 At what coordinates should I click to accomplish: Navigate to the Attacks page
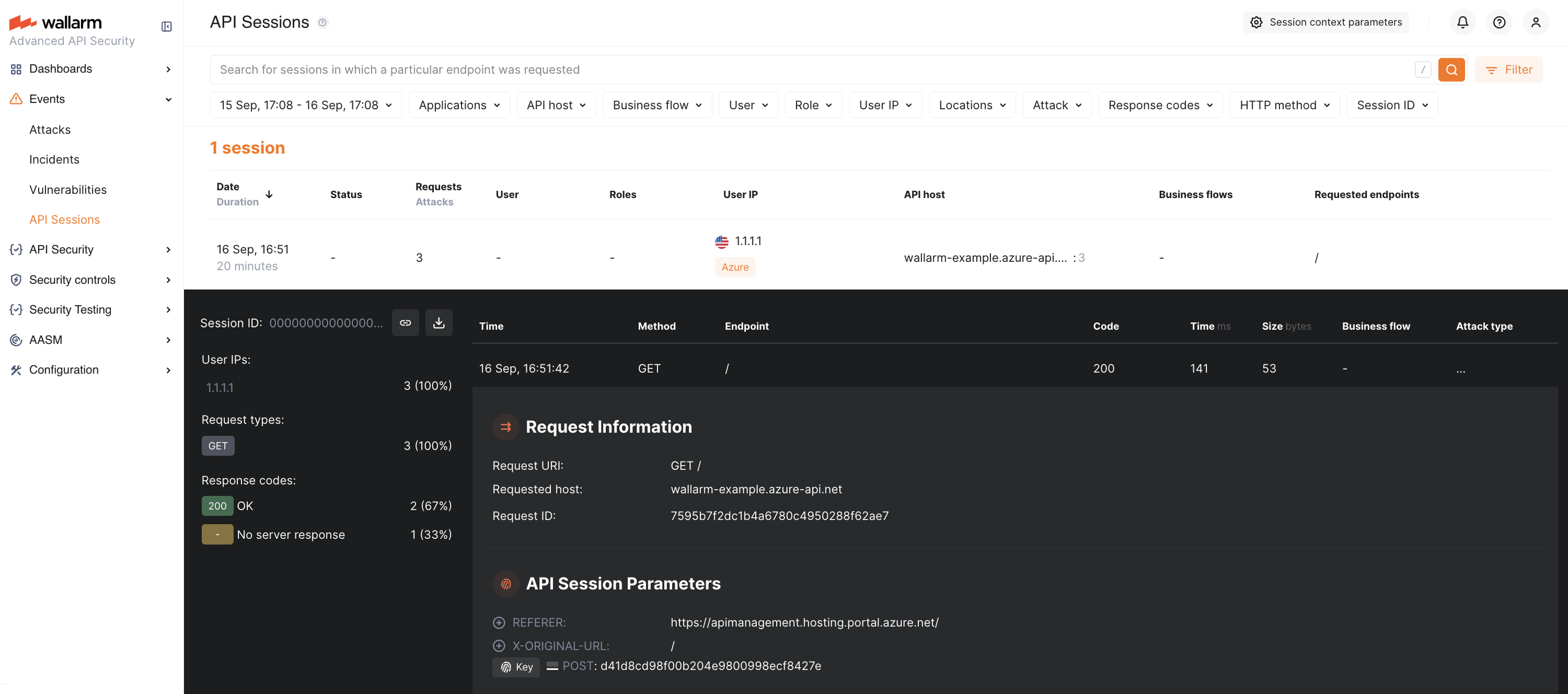(50, 129)
